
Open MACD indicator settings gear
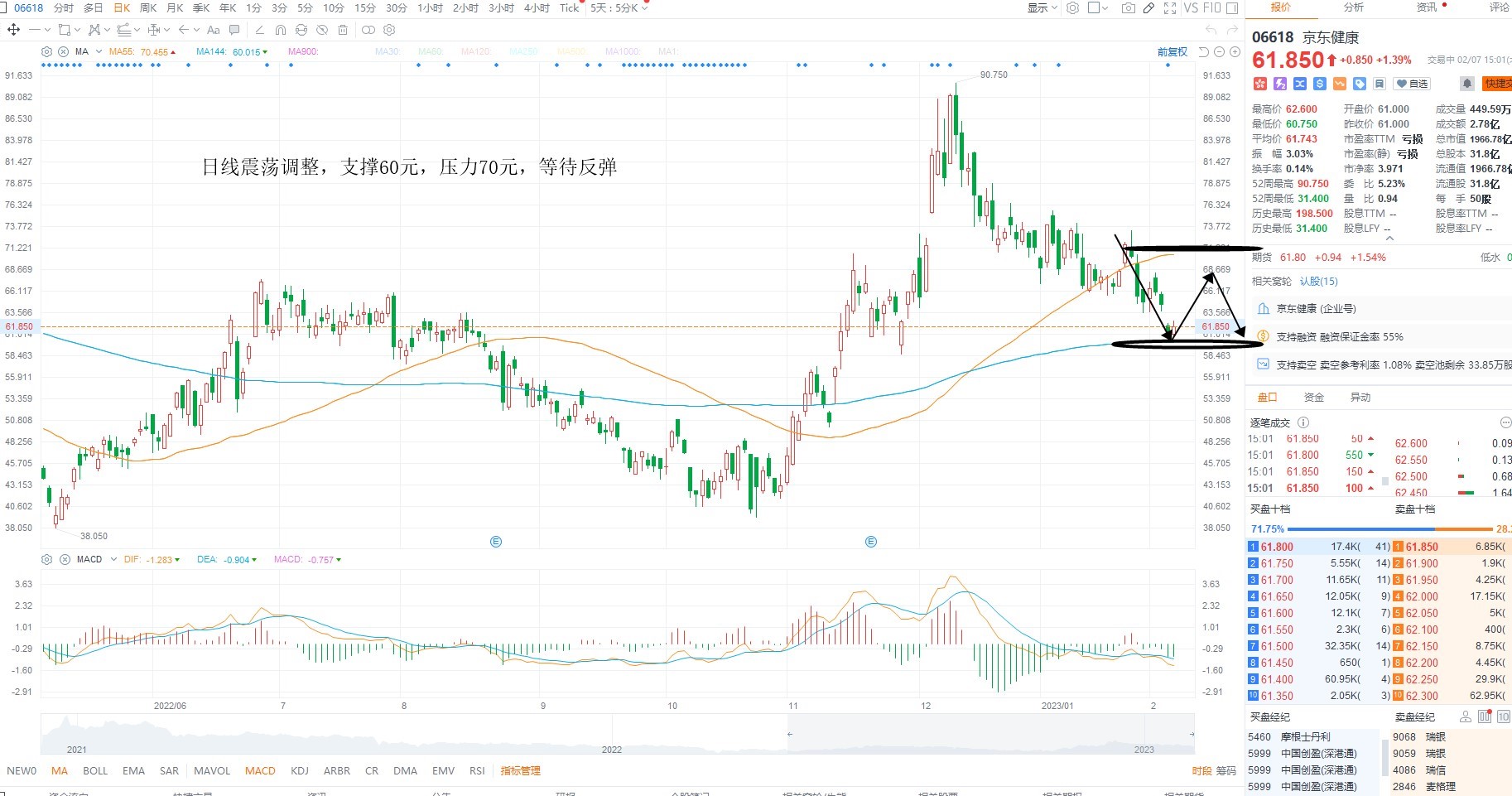pos(47,560)
